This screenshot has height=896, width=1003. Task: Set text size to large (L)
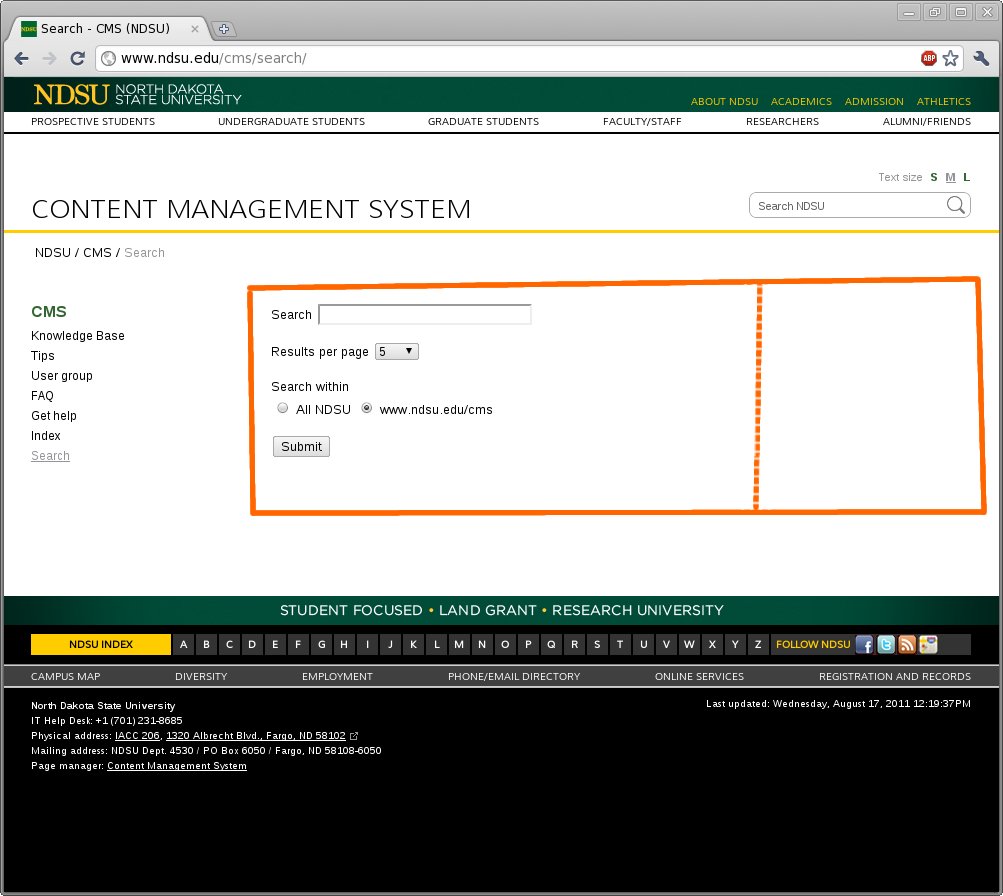click(967, 177)
